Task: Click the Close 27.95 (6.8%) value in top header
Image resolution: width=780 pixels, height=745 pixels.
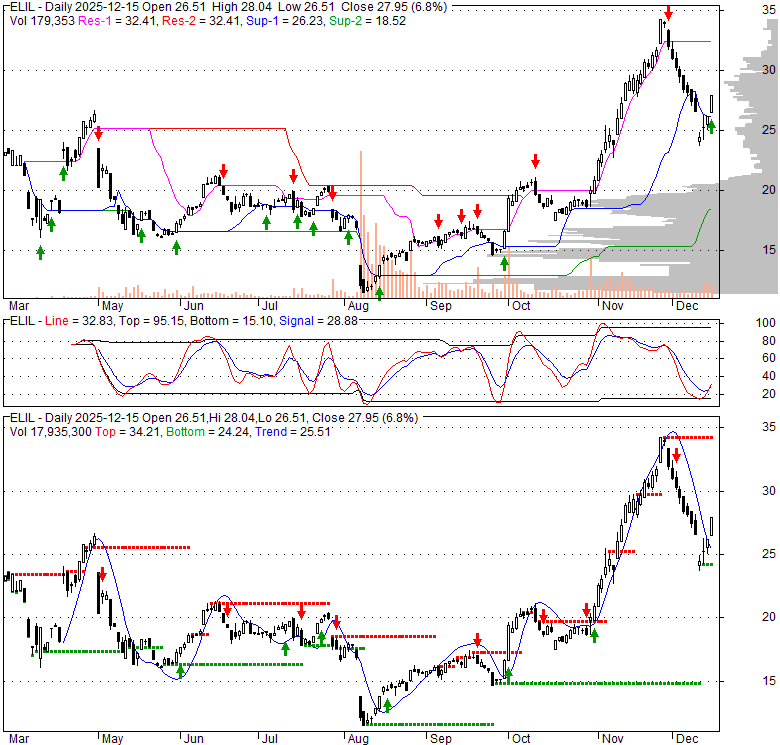Action: tap(394, 7)
